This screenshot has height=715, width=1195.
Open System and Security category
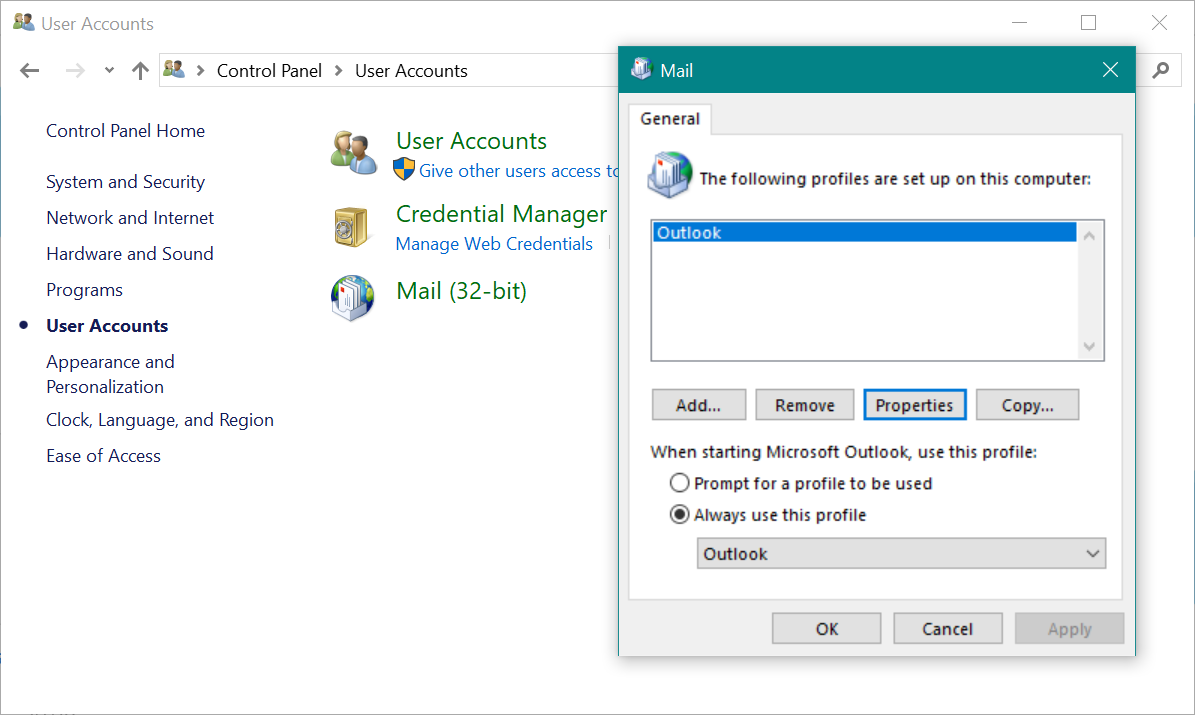125,182
